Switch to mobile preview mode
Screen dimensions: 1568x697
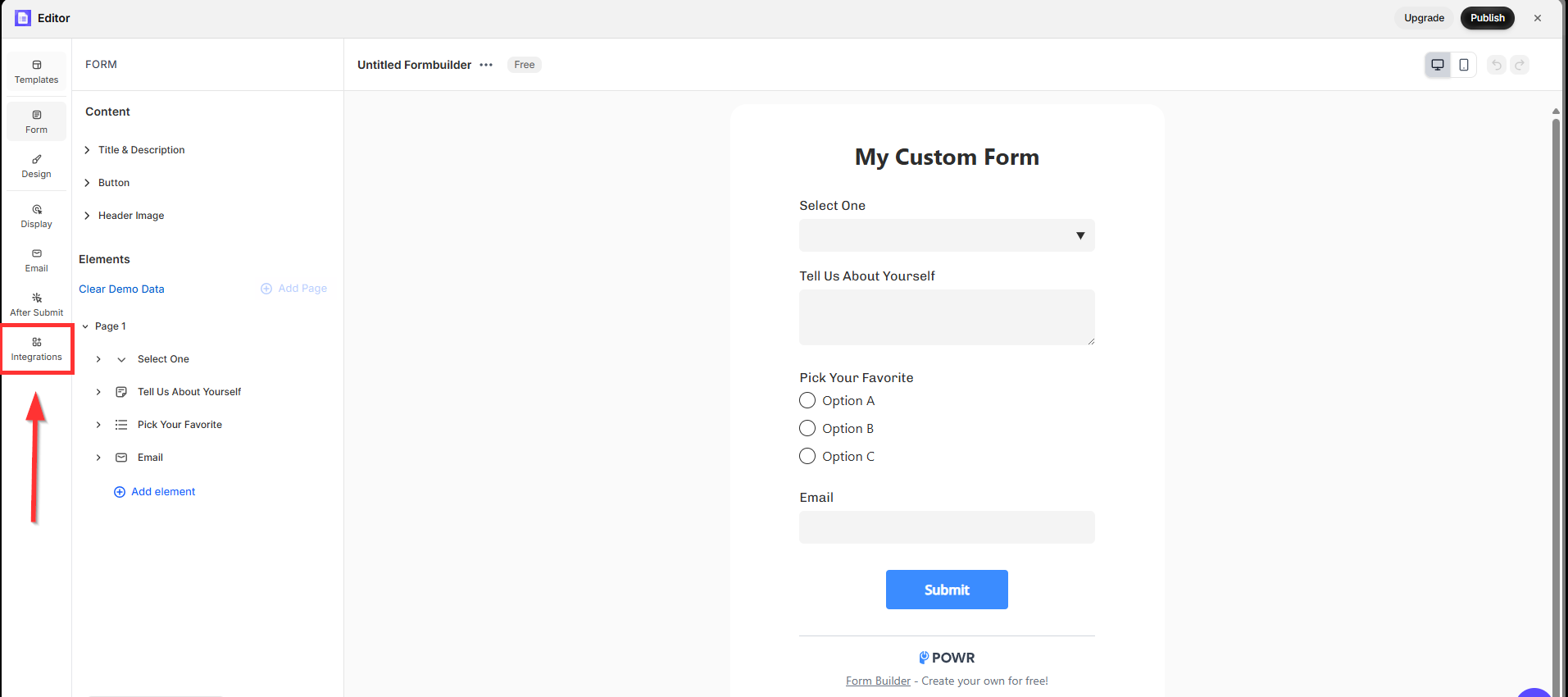pyautogui.click(x=1464, y=65)
